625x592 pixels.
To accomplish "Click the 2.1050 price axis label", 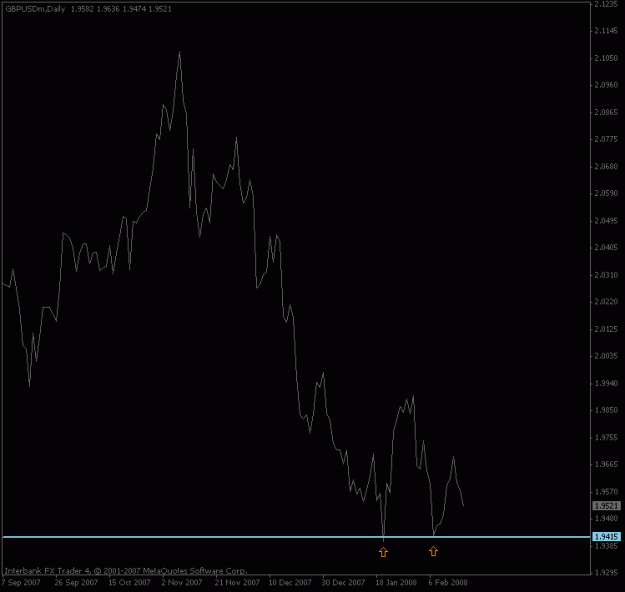I will point(606,58).
